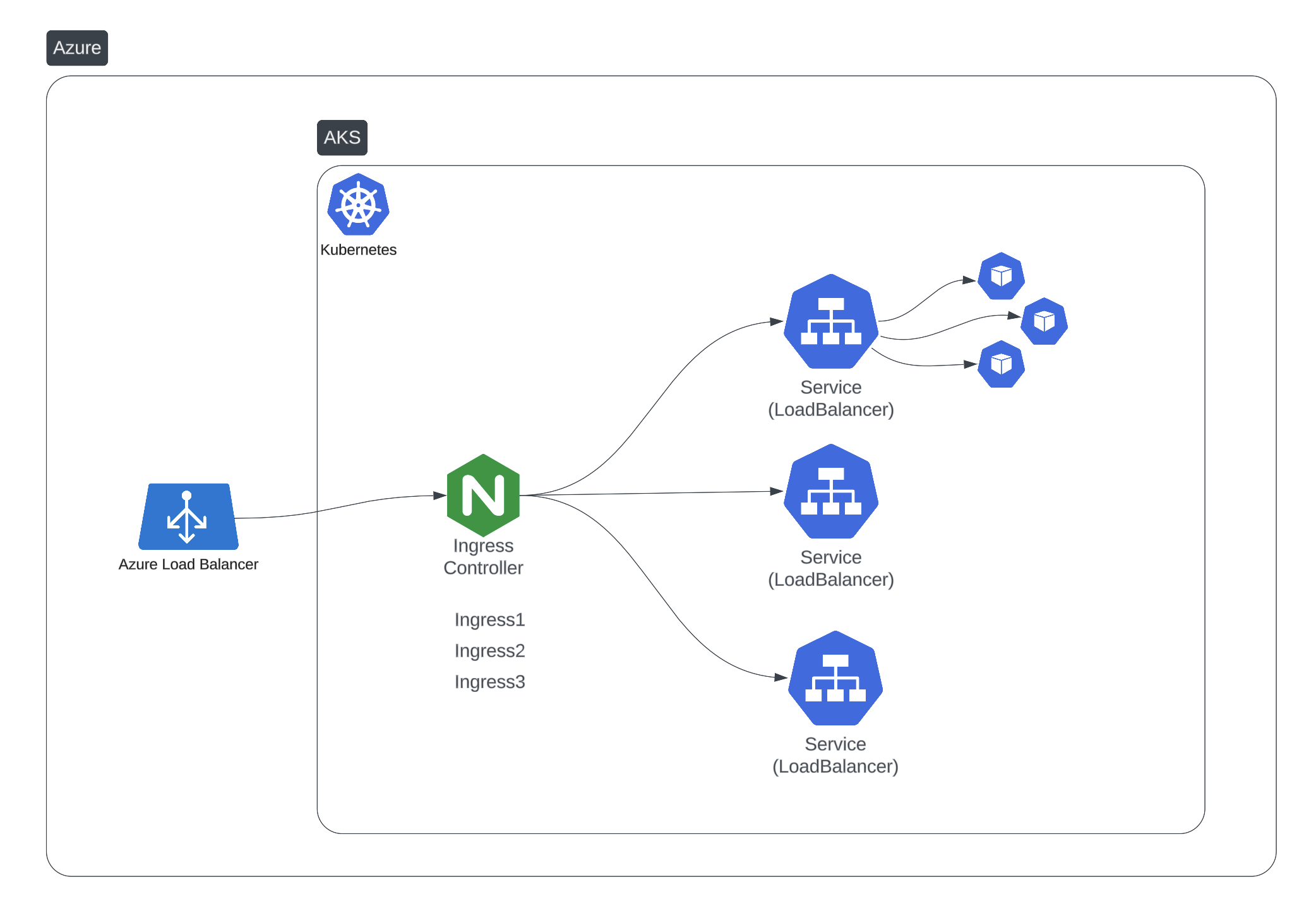Click the Kubernetes wheel logo icon

click(x=358, y=205)
